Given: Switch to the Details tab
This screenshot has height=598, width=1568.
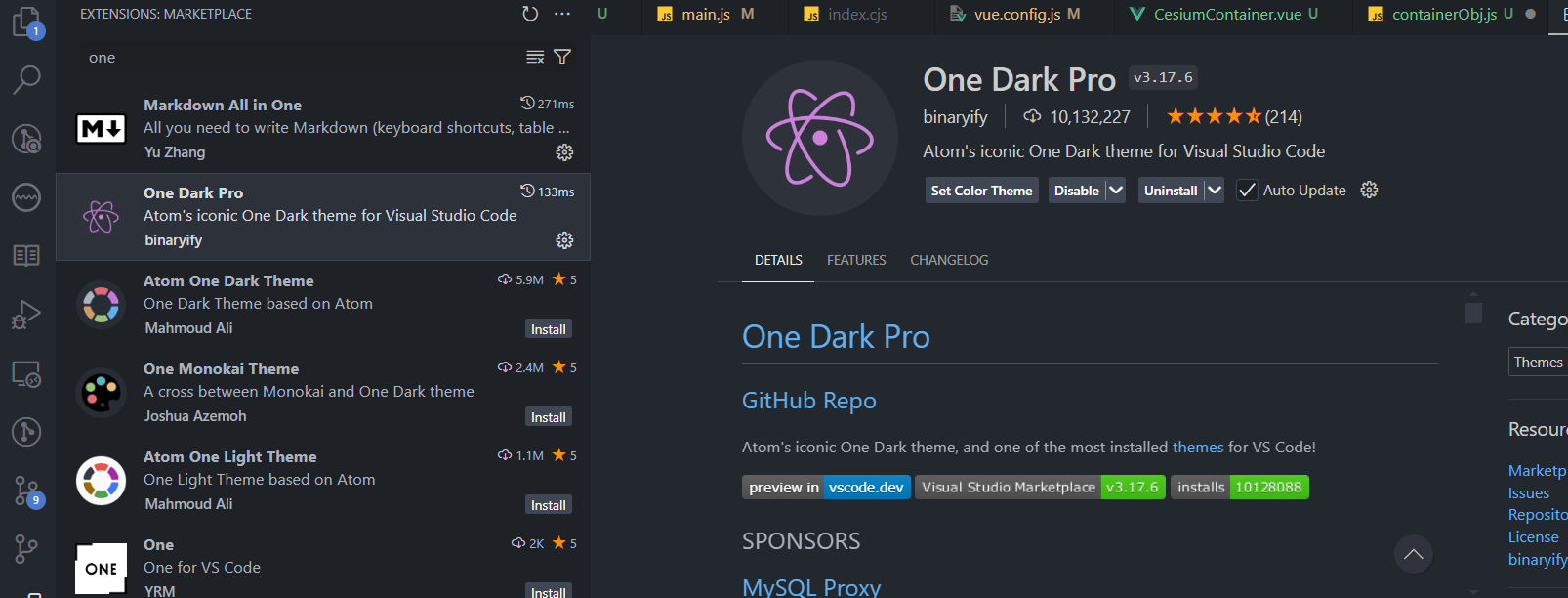Looking at the screenshot, I should point(778,260).
